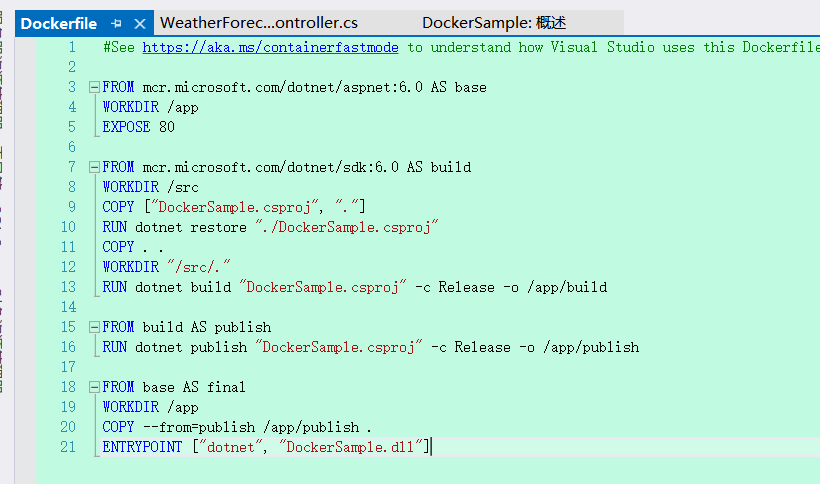The width and height of the screenshot is (820, 484).
Task: Click COPY . . on line 11
Action: (x=133, y=247)
